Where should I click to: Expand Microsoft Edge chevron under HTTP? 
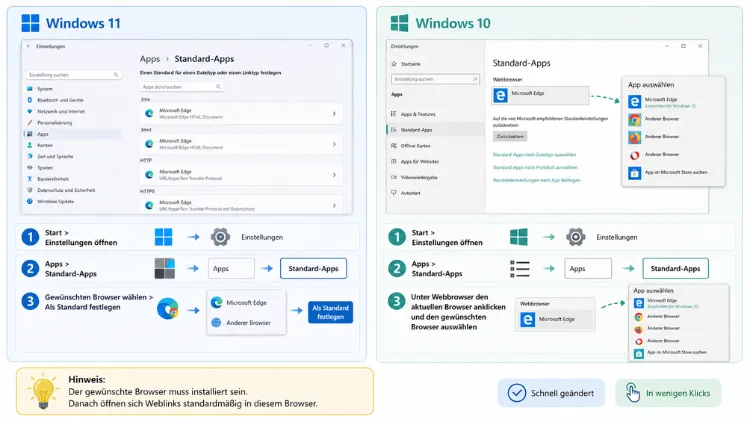click(334, 175)
